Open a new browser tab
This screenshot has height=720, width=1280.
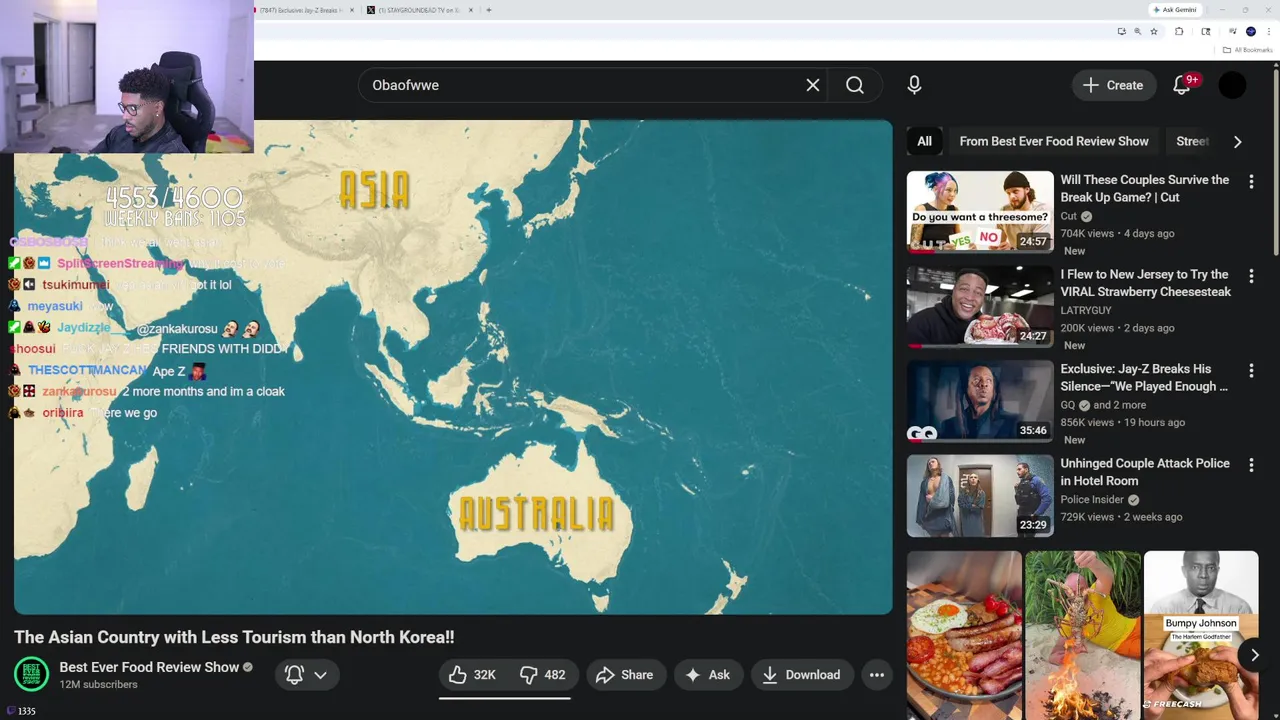488,10
